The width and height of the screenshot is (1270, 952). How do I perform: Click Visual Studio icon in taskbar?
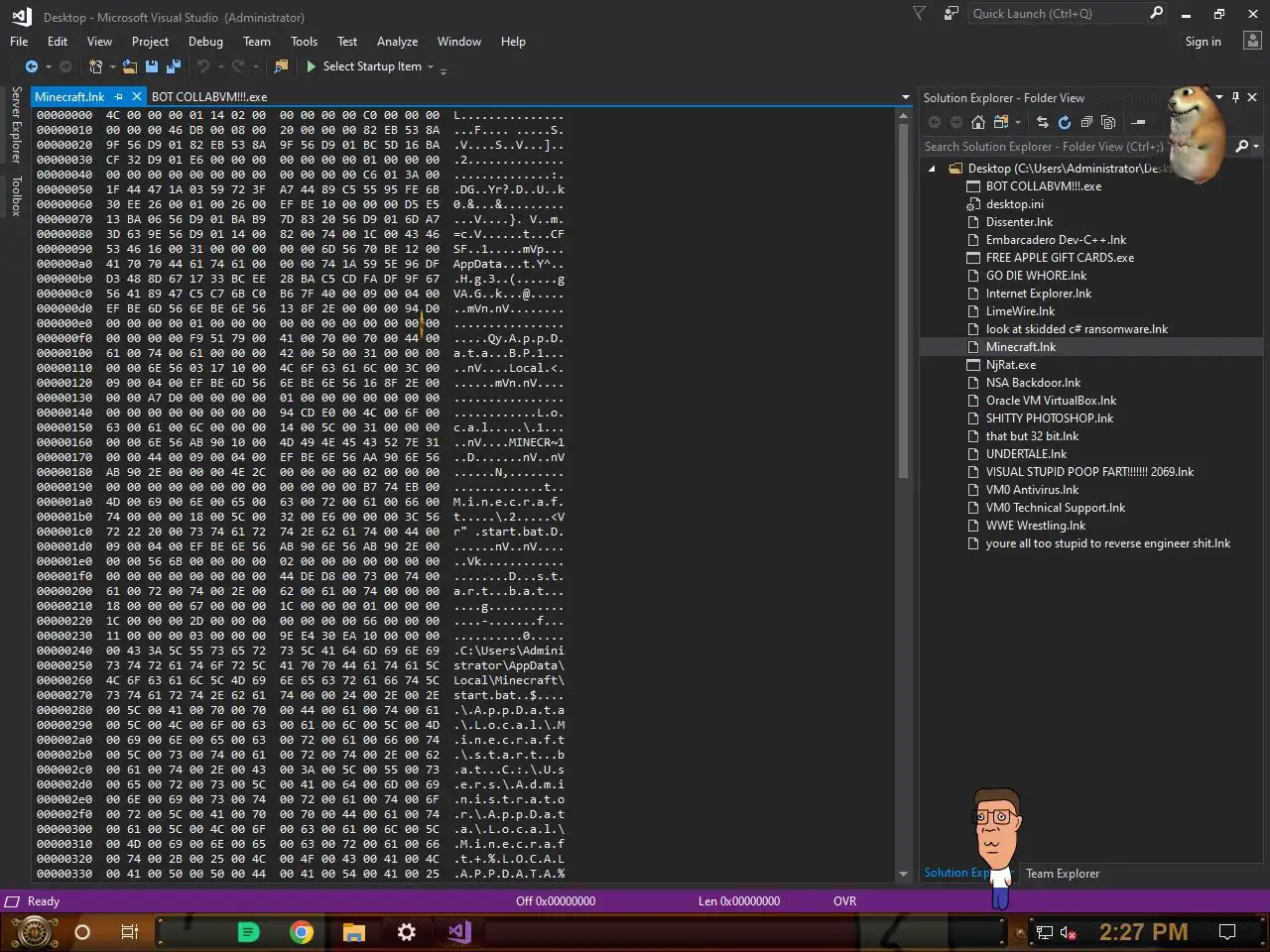(x=458, y=932)
